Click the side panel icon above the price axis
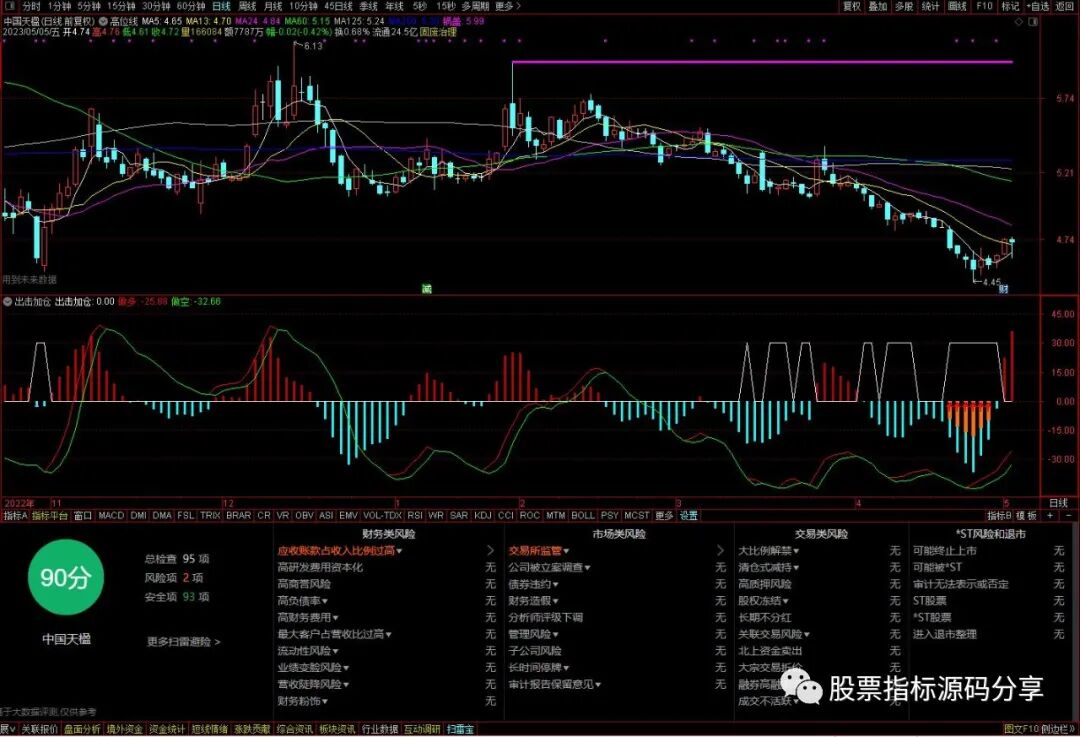The image size is (1080, 737). click(1033, 21)
